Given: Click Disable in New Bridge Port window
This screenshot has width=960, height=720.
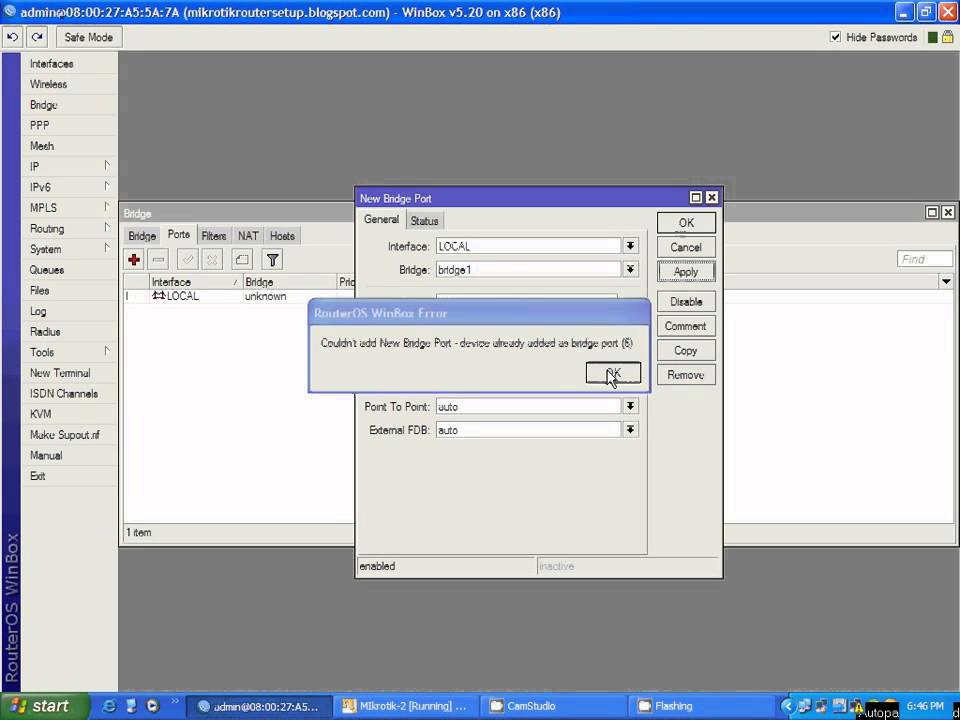Looking at the screenshot, I should [686, 302].
